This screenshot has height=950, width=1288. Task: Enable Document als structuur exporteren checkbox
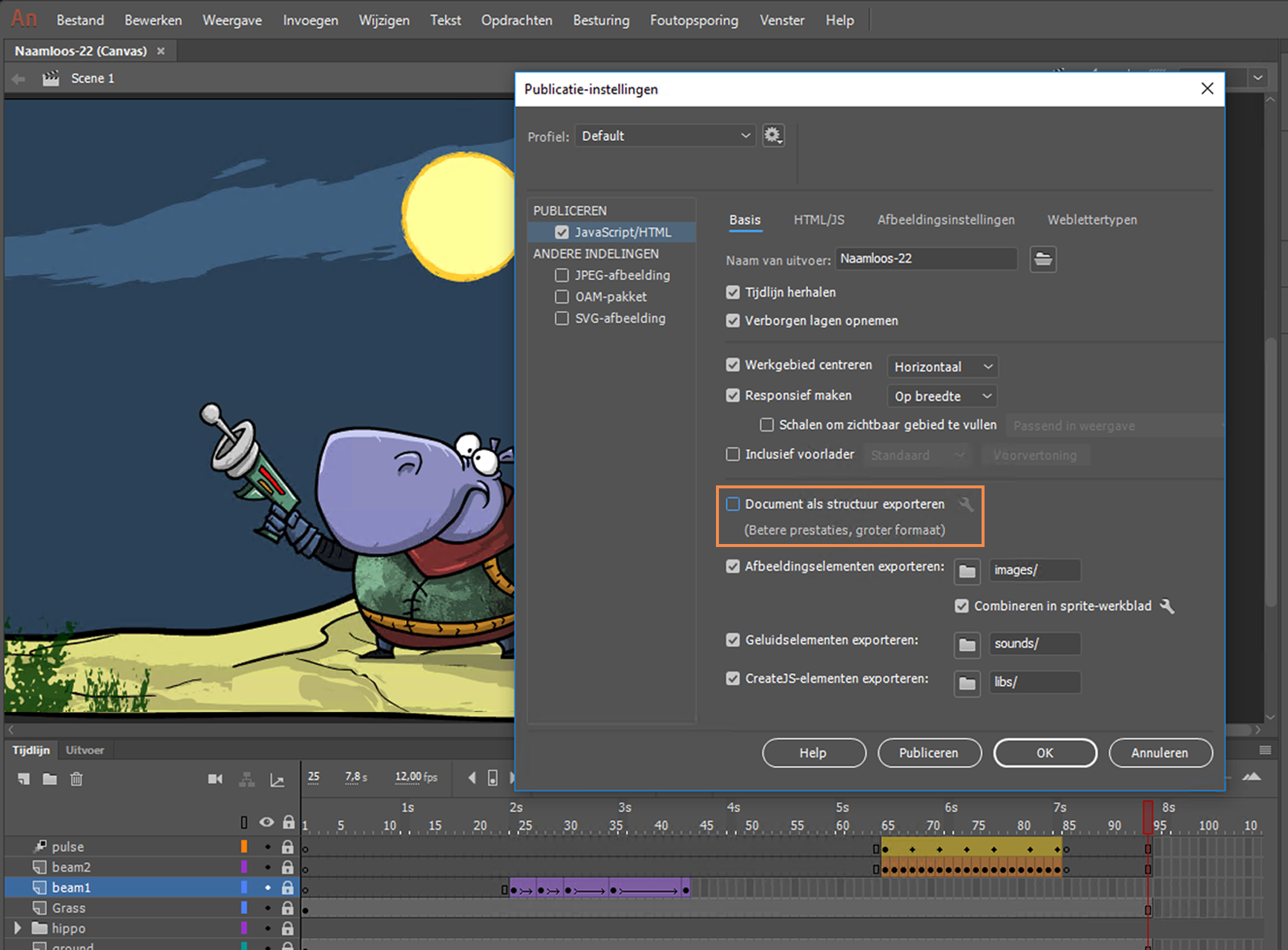[x=733, y=504]
